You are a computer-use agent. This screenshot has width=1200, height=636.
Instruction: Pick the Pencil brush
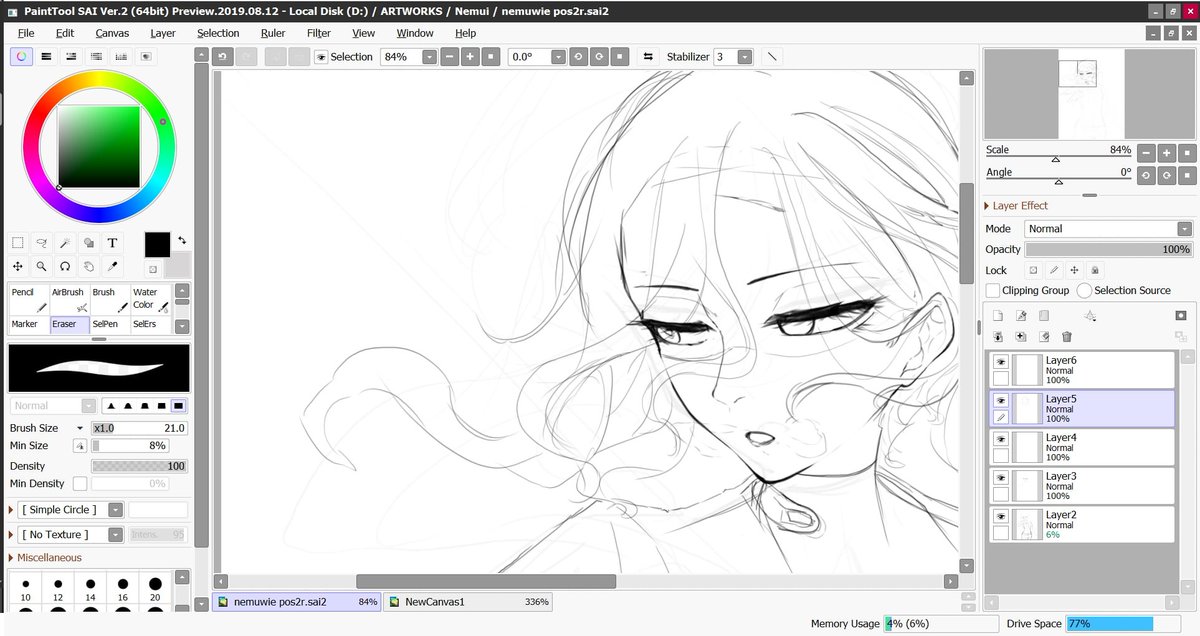[x=28, y=300]
